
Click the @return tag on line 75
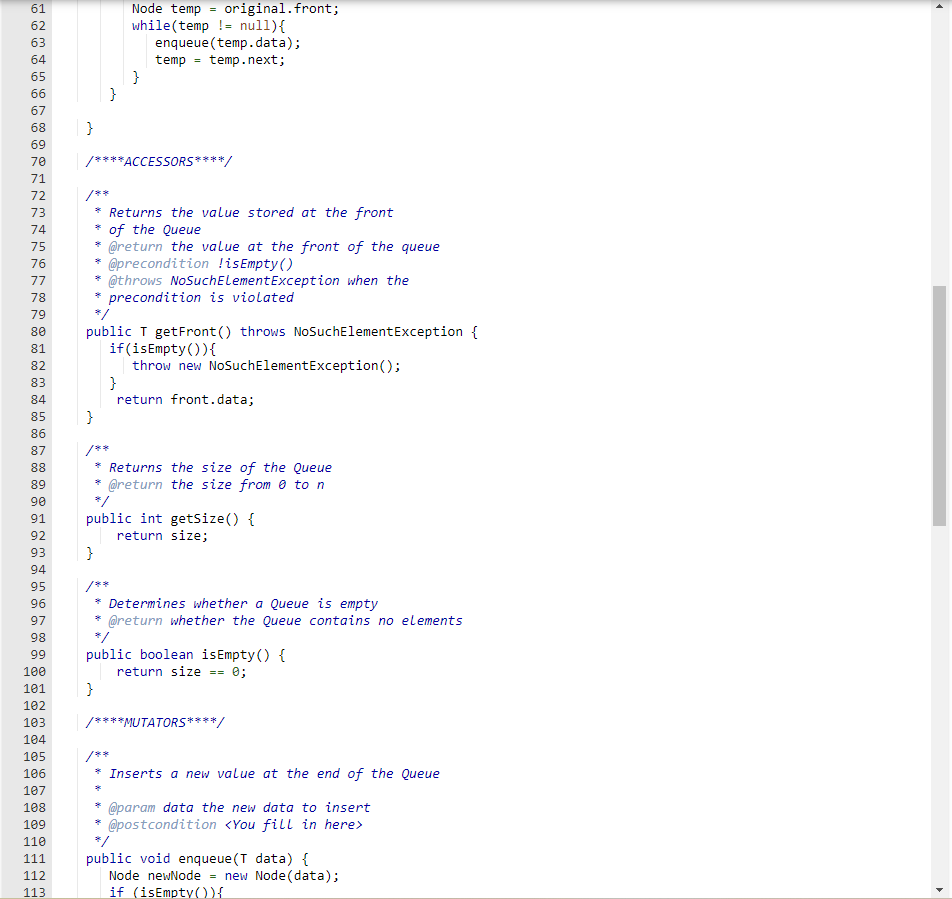tap(137, 246)
